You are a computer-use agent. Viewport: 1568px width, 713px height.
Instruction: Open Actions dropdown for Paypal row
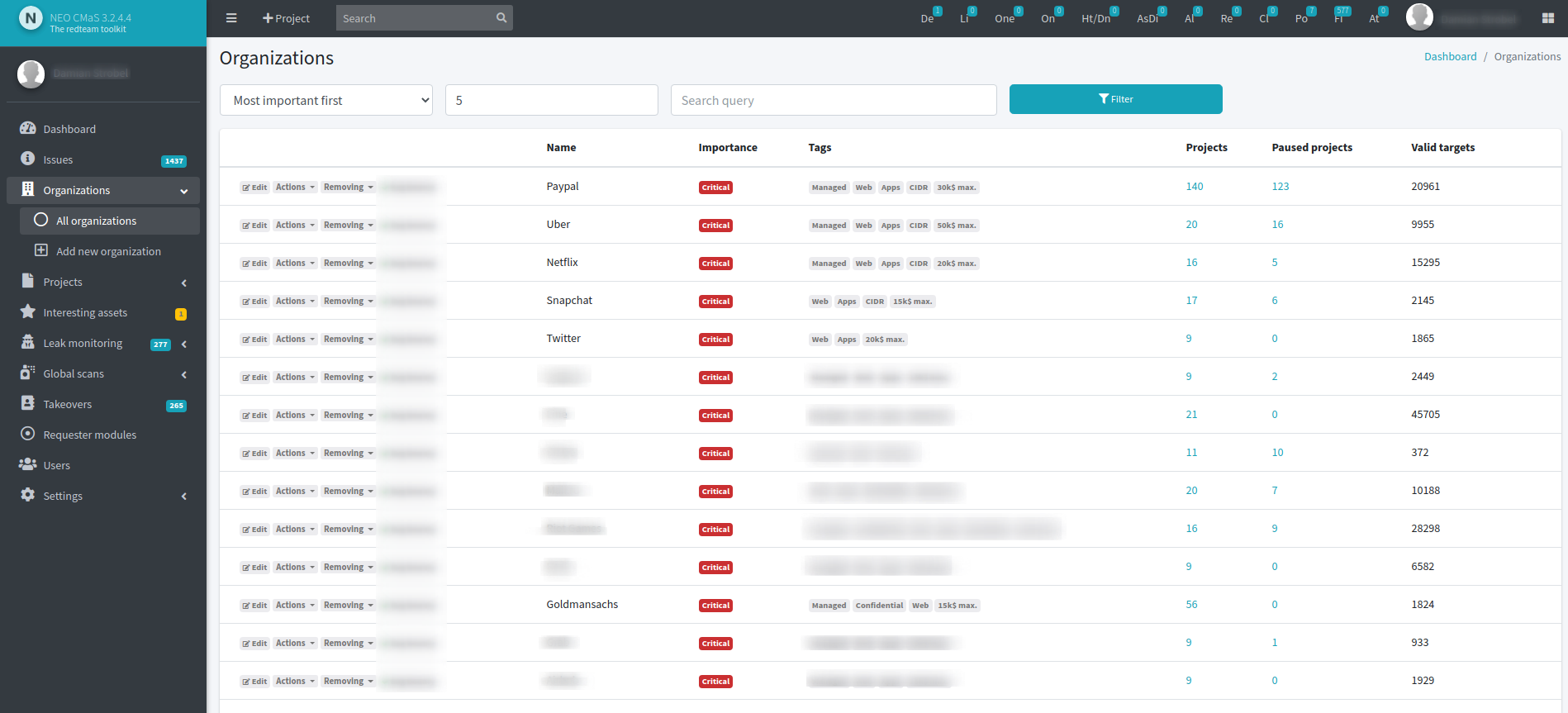click(x=296, y=188)
